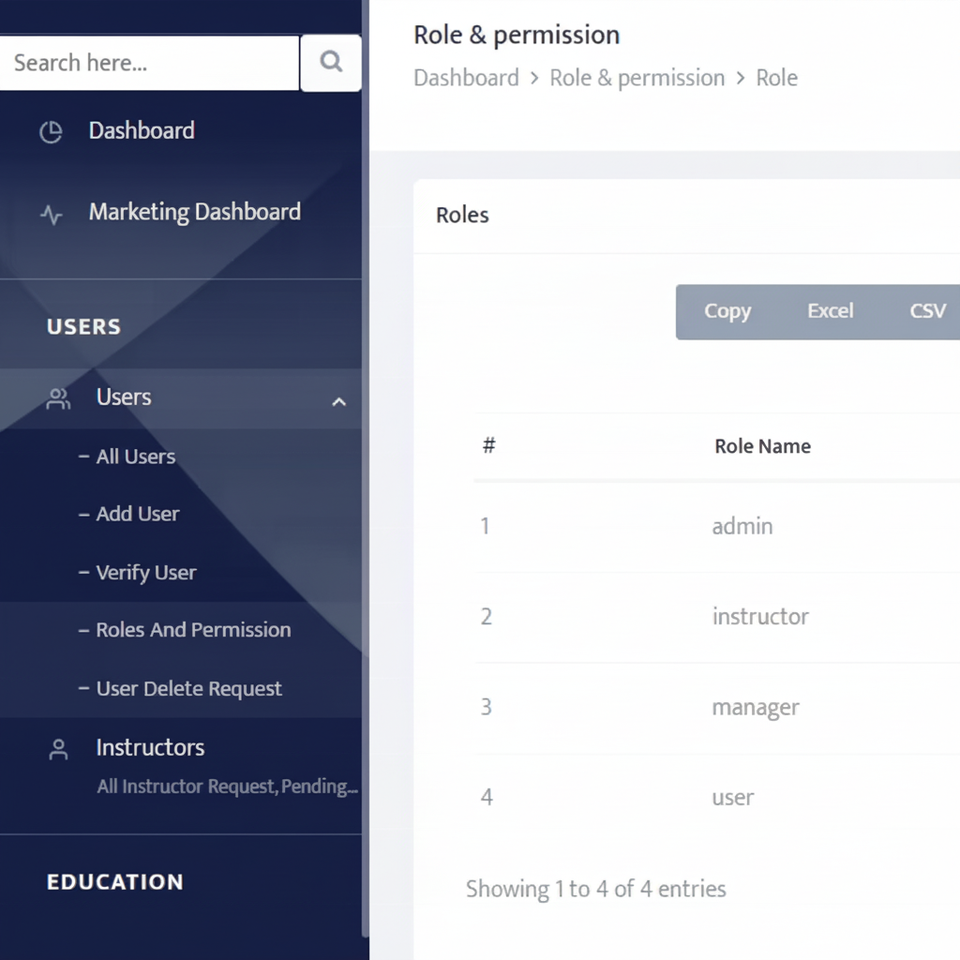The image size is (960, 960).
Task: Click the Users group icon
Action: click(59, 399)
